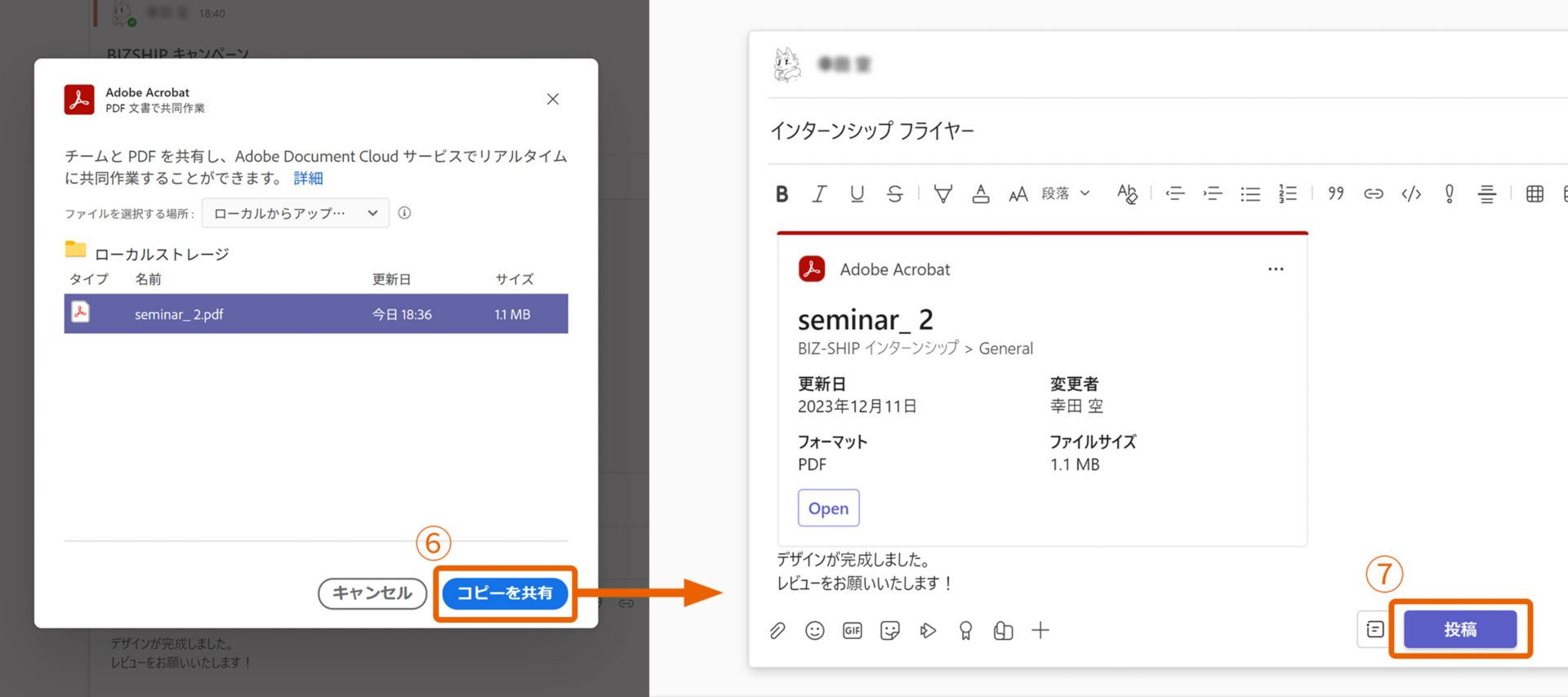Open the GIF picker
The height and width of the screenshot is (697, 1568).
(852, 630)
